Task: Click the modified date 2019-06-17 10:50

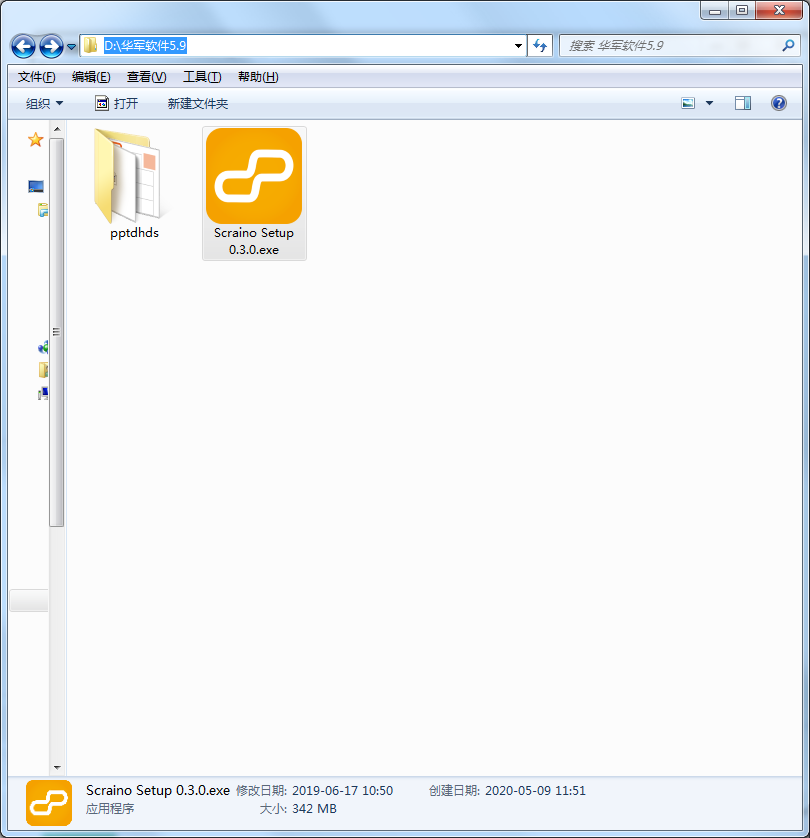Action: coord(342,790)
